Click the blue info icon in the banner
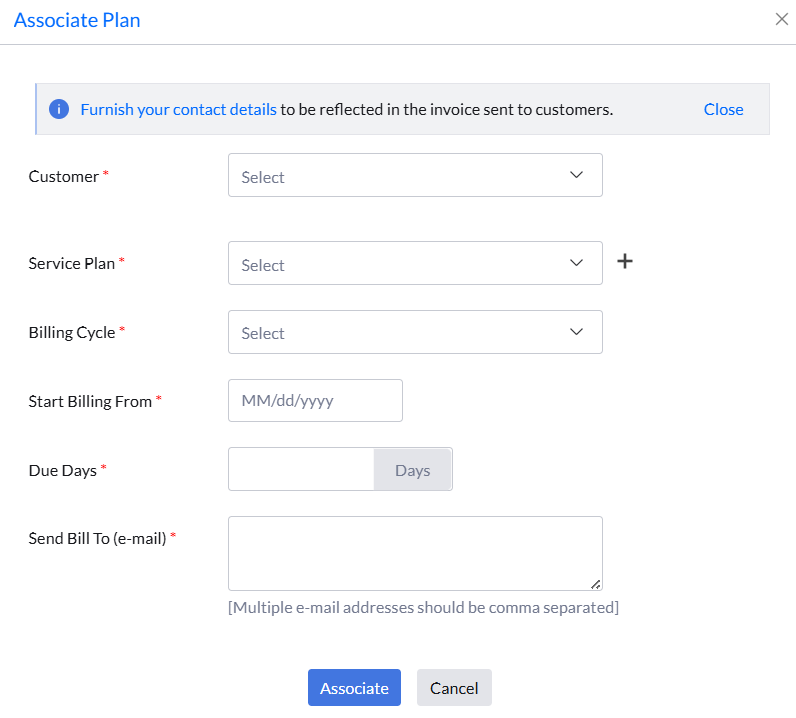The width and height of the screenshot is (796, 718). click(59, 109)
